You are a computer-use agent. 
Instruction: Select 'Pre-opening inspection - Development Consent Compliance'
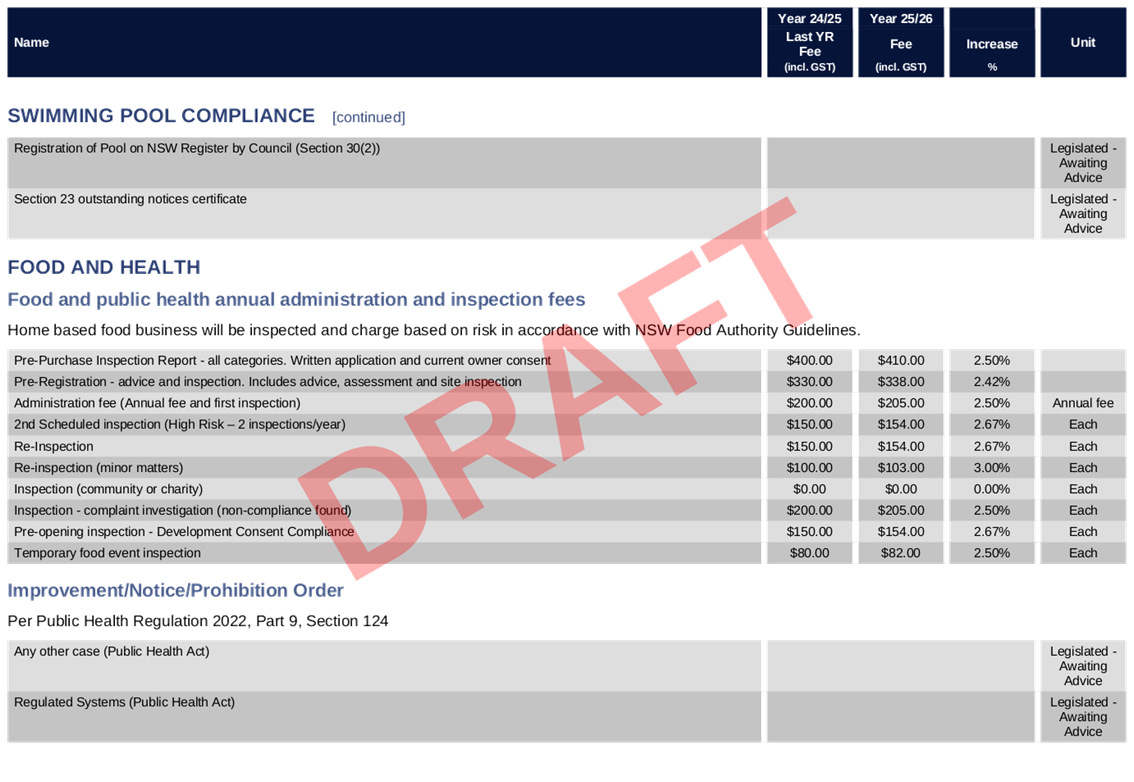tap(184, 532)
